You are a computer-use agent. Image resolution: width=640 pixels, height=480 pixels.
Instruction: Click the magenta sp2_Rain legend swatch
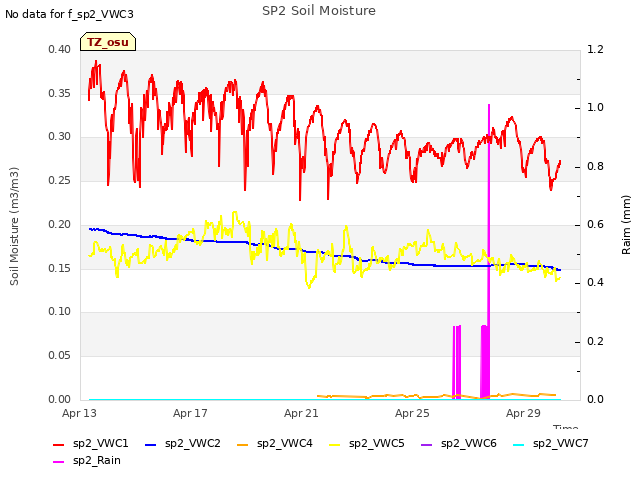(x=59, y=462)
